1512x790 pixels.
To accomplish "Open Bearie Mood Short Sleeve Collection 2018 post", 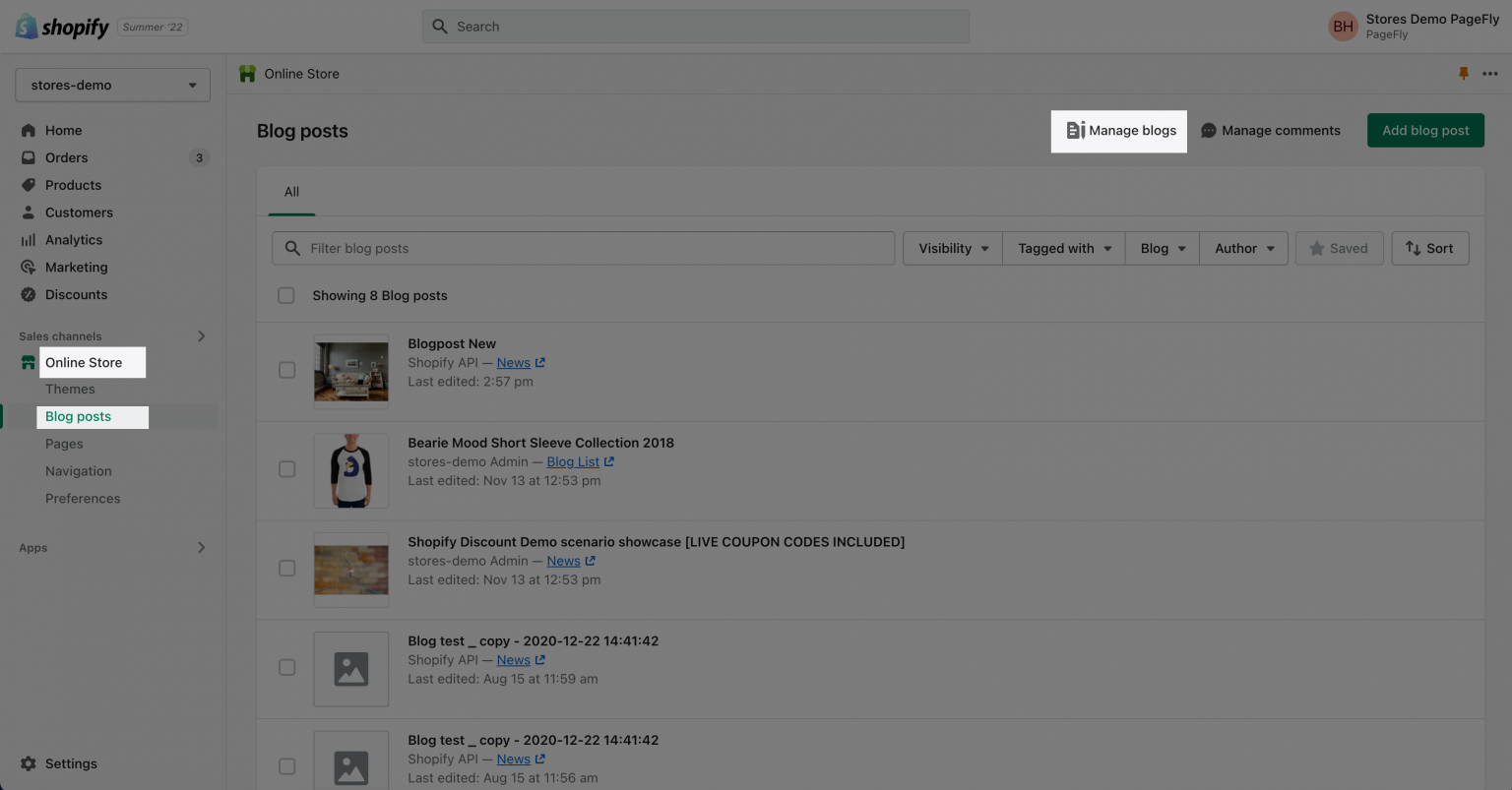I will [x=541, y=443].
